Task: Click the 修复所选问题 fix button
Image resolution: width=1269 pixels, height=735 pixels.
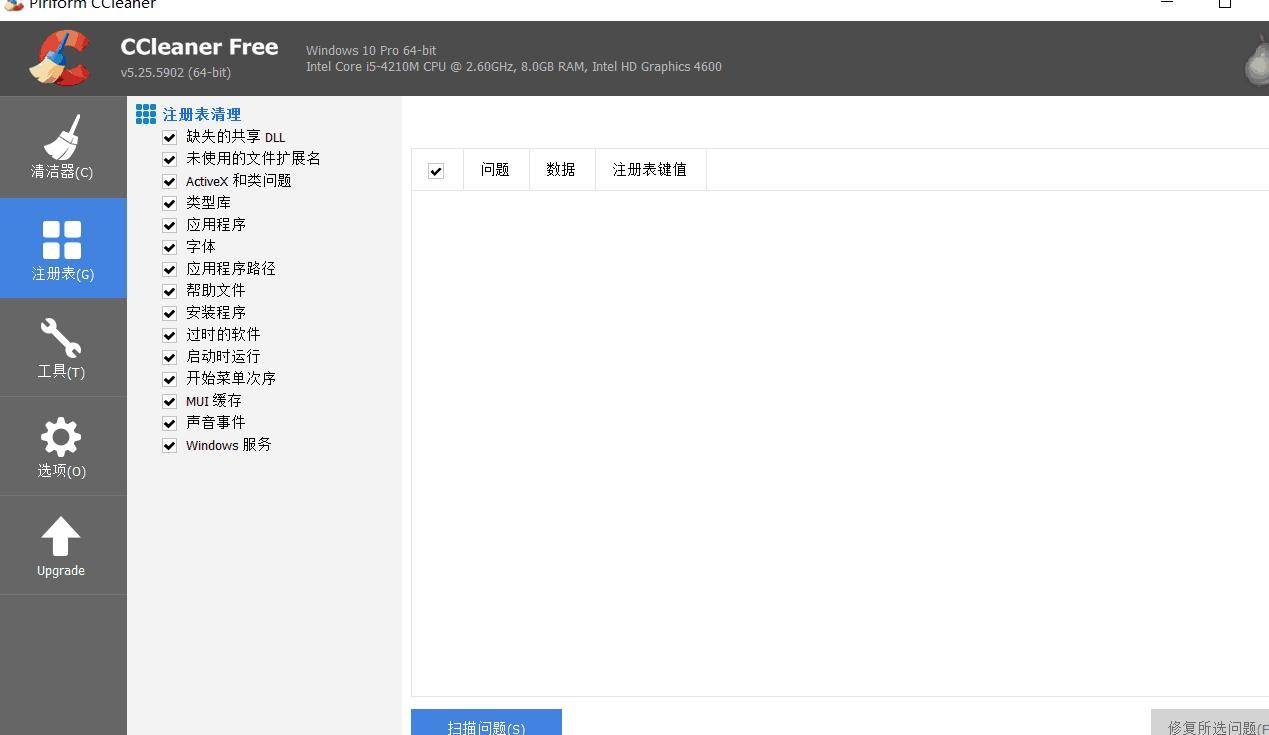Action: [x=1210, y=723]
